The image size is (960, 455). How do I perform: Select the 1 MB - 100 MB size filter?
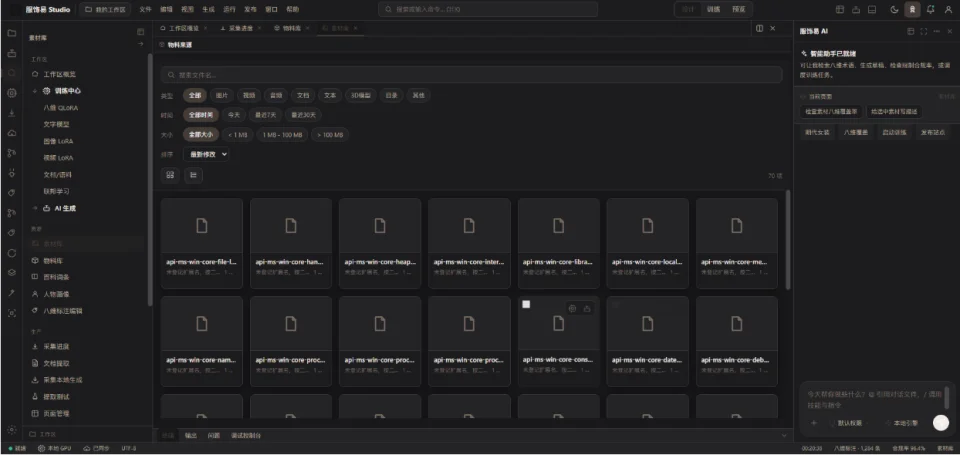[282, 135]
